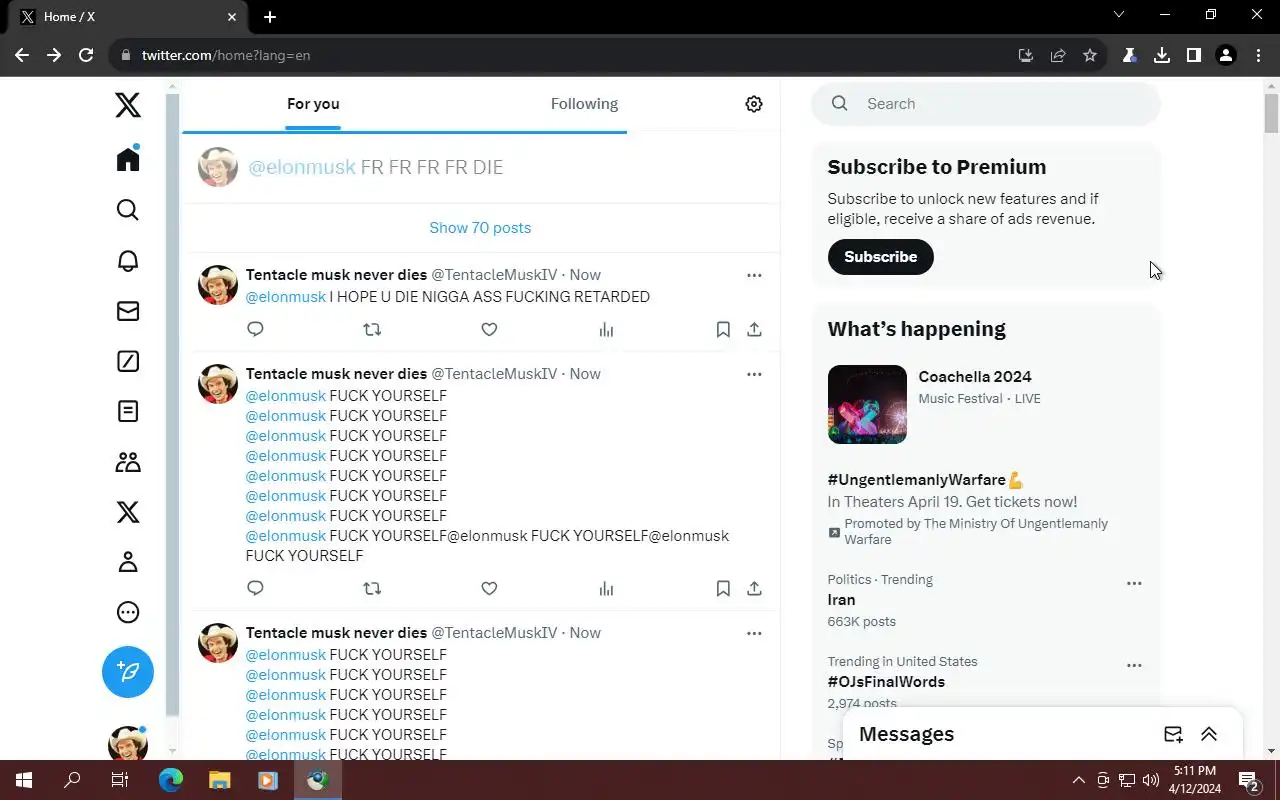This screenshot has width=1280, height=800.
Task: Show hidden system tray icons
Action: (1078, 780)
